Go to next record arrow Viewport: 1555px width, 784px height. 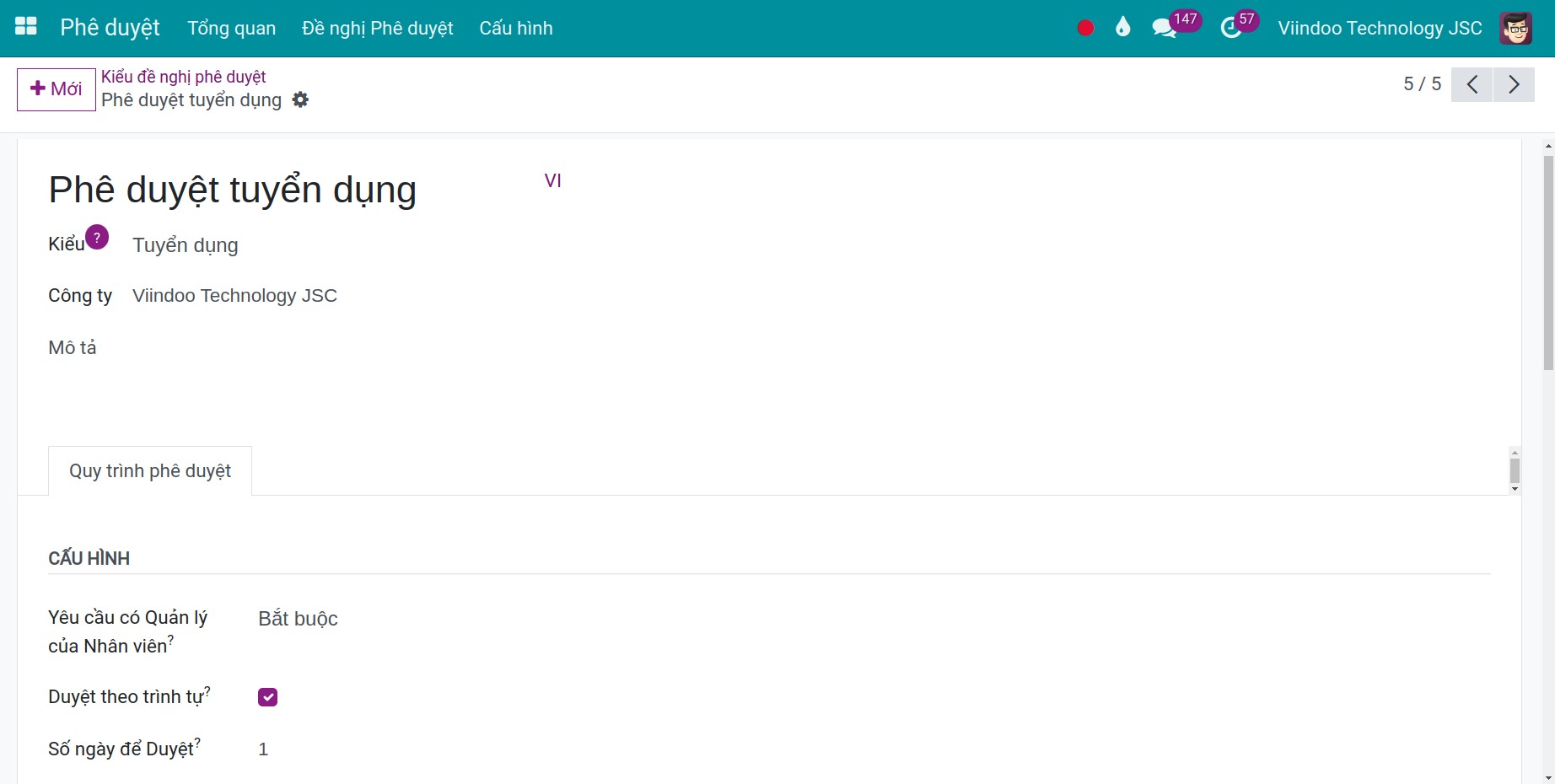(1514, 84)
